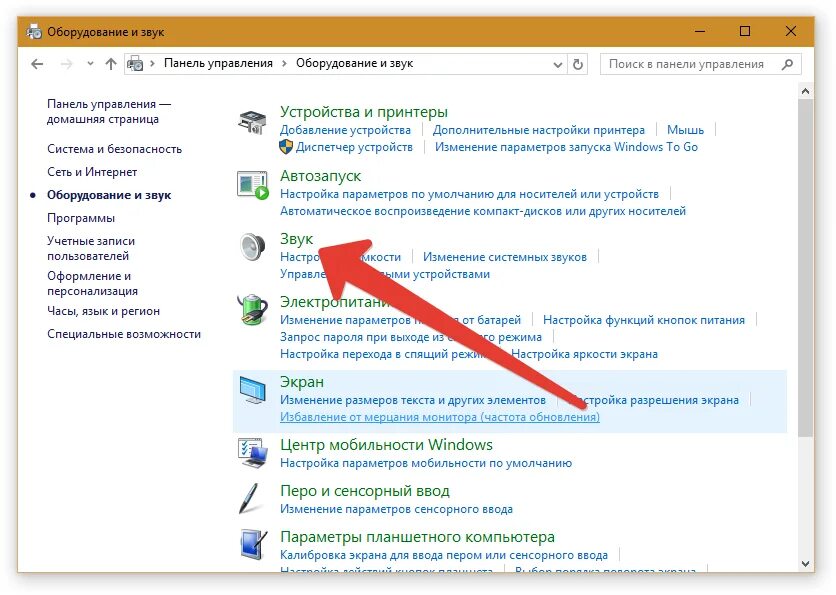
Task: Click window icon in title bar
Action: pyautogui.click(x=34, y=32)
